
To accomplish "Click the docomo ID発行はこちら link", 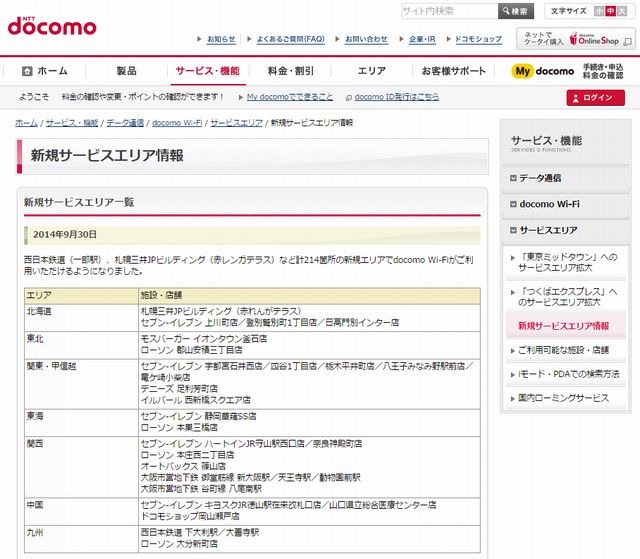I will [397, 97].
